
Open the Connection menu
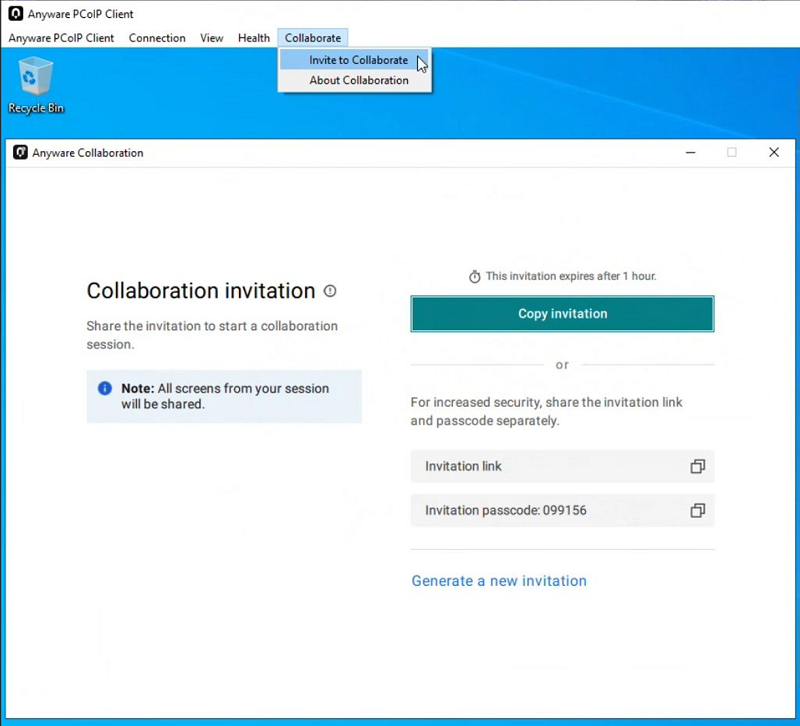(157, 38)
